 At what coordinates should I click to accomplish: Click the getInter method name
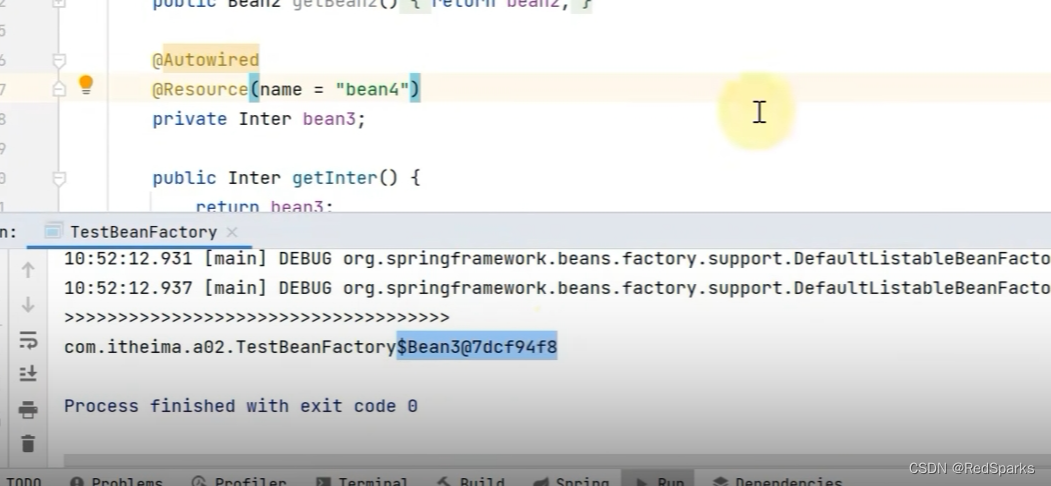tap(334, 178)
